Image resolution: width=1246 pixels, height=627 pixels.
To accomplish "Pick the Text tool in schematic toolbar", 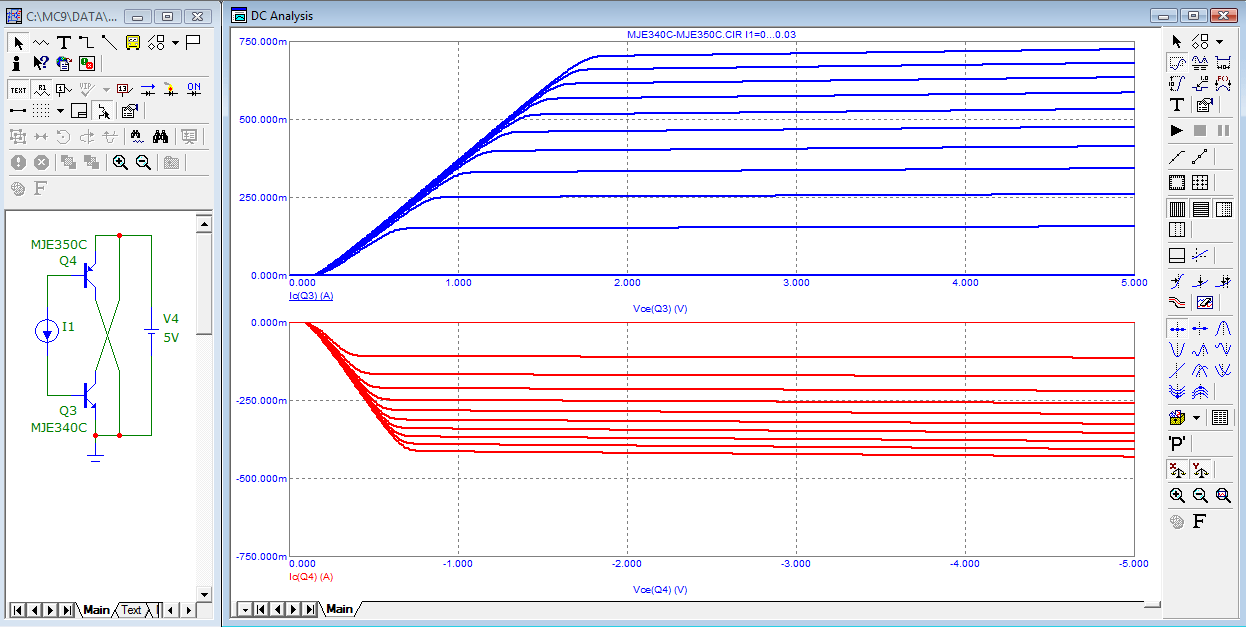I will pyautogui.click(x=64, y=43).
